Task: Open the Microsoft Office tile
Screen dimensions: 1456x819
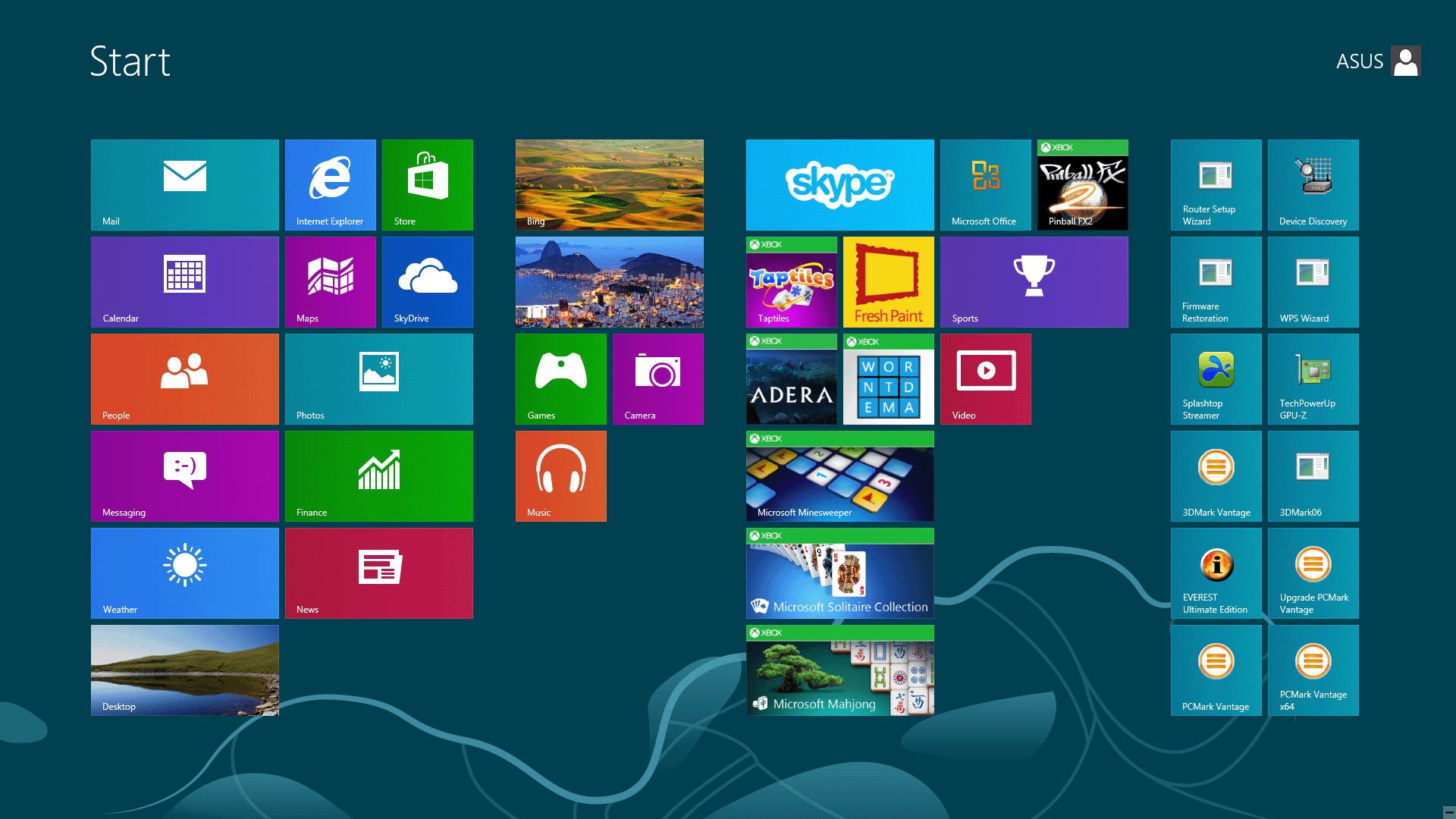Action: pyautogui.click(x=986, y=185)
